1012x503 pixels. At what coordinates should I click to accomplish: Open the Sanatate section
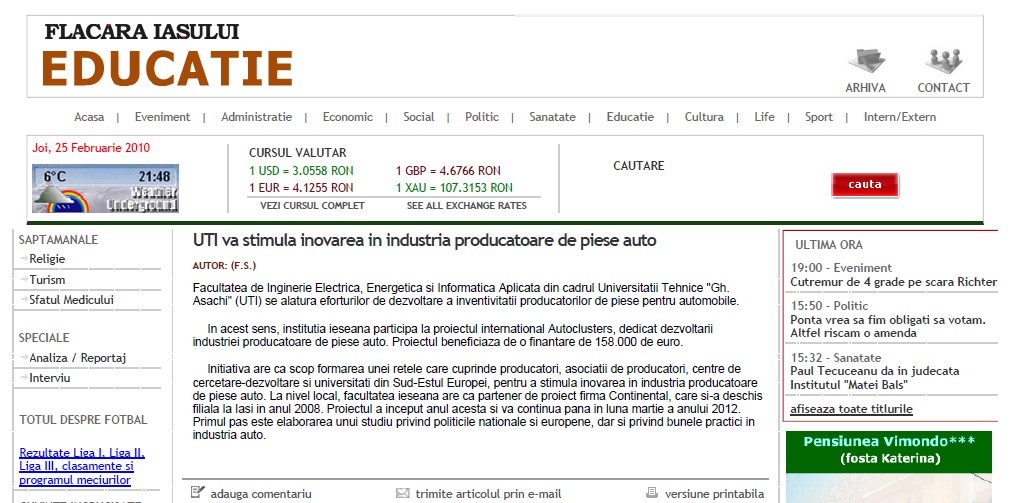point(552,117)
